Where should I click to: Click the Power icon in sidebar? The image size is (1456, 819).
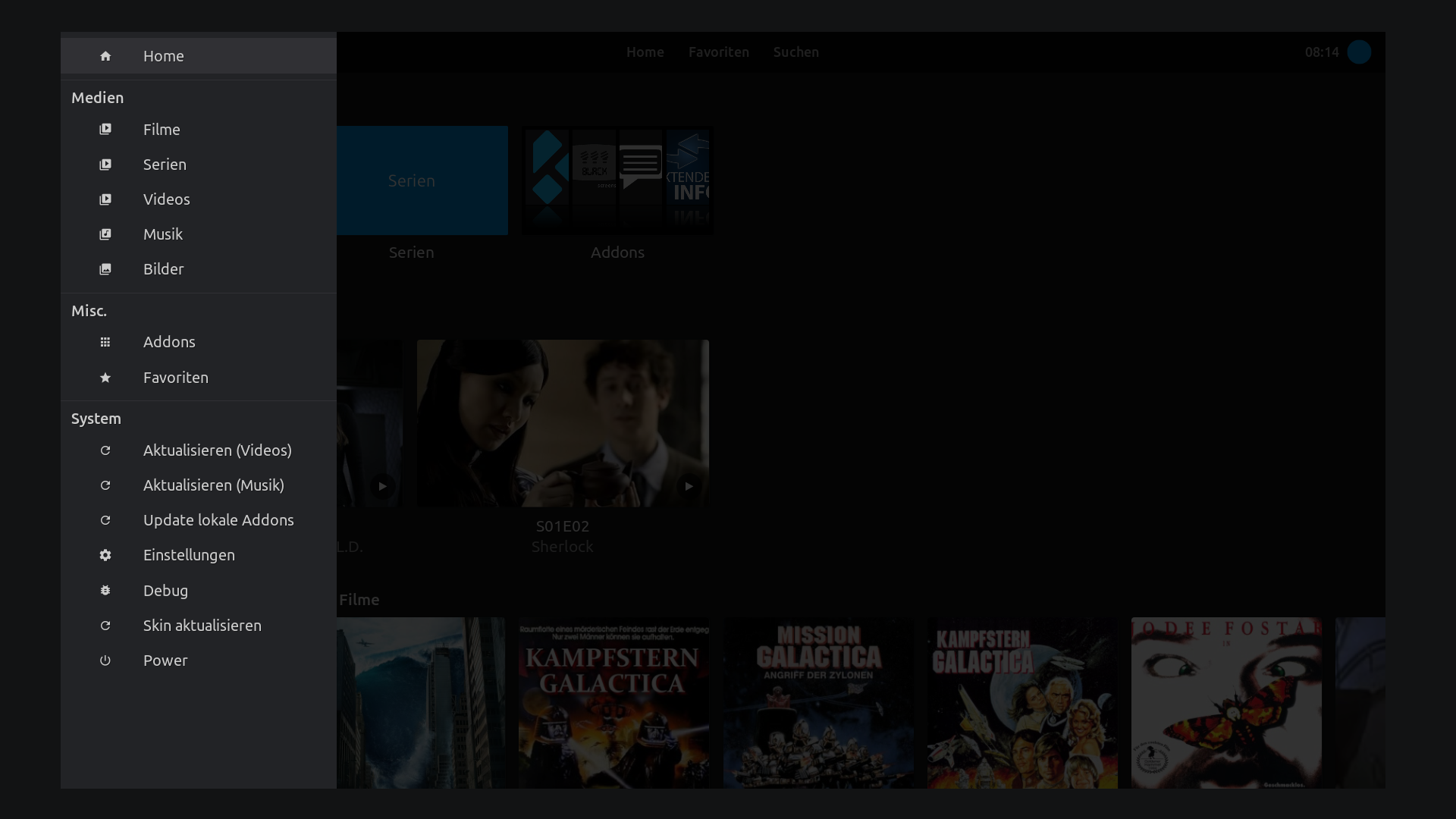tap(105, 661)
